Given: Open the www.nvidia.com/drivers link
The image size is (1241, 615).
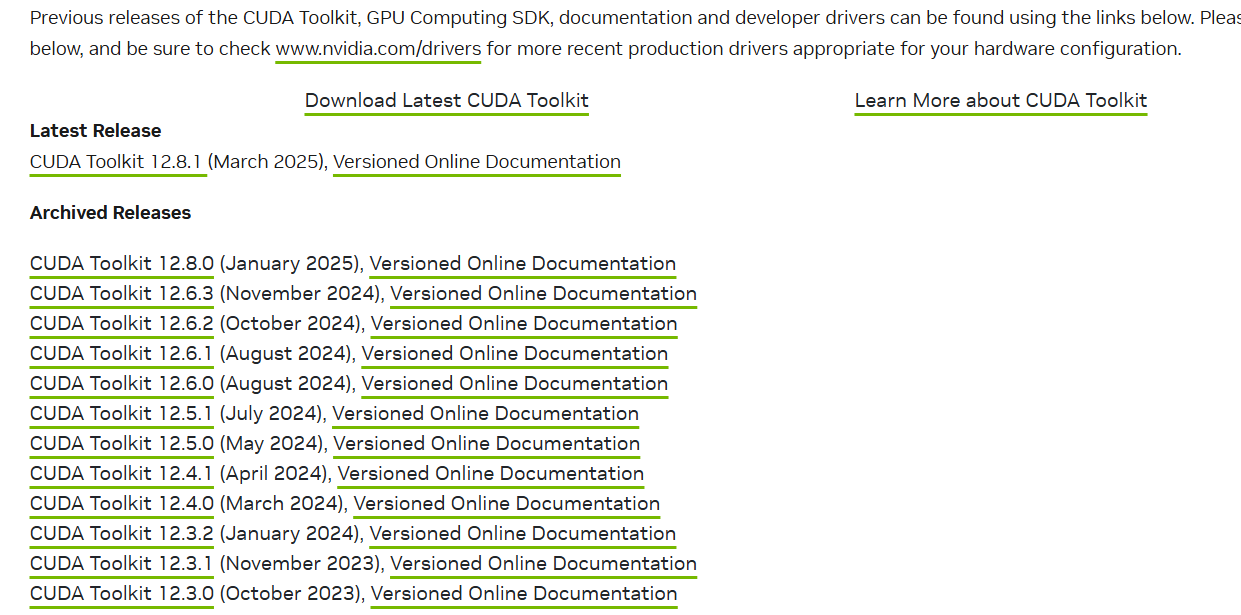Looking at the screenshot, I should point(378,49).
